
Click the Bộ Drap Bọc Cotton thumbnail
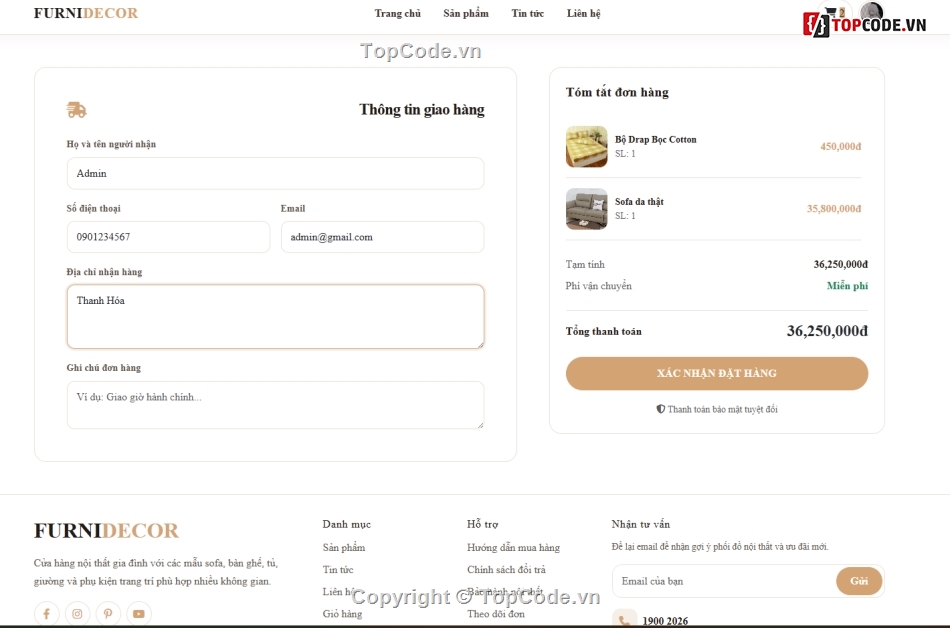(586, 147)
